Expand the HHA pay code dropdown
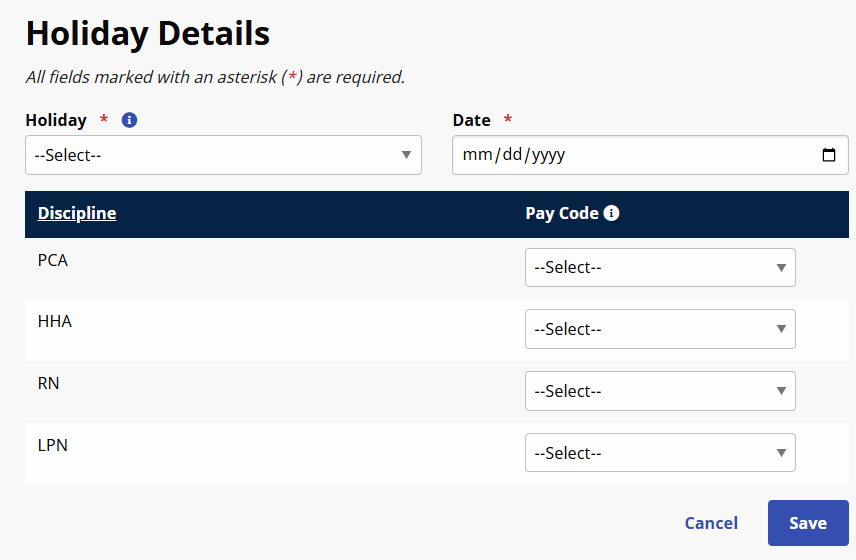The image size is (856, 560). click(660, 330)
